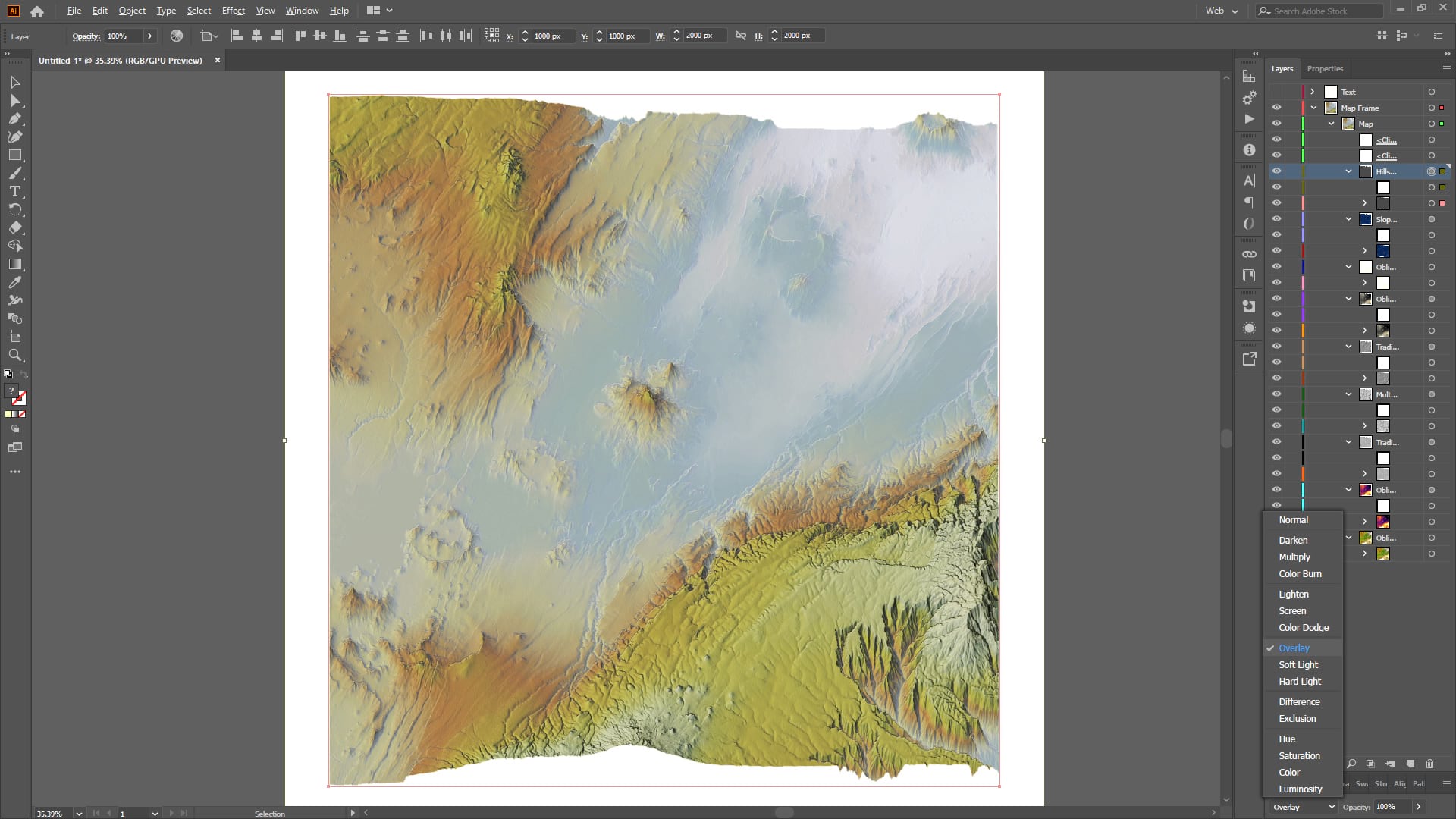Select the Rectangle tool
The height and width of the screenshot is (819, 1456).
pos(14,155)
